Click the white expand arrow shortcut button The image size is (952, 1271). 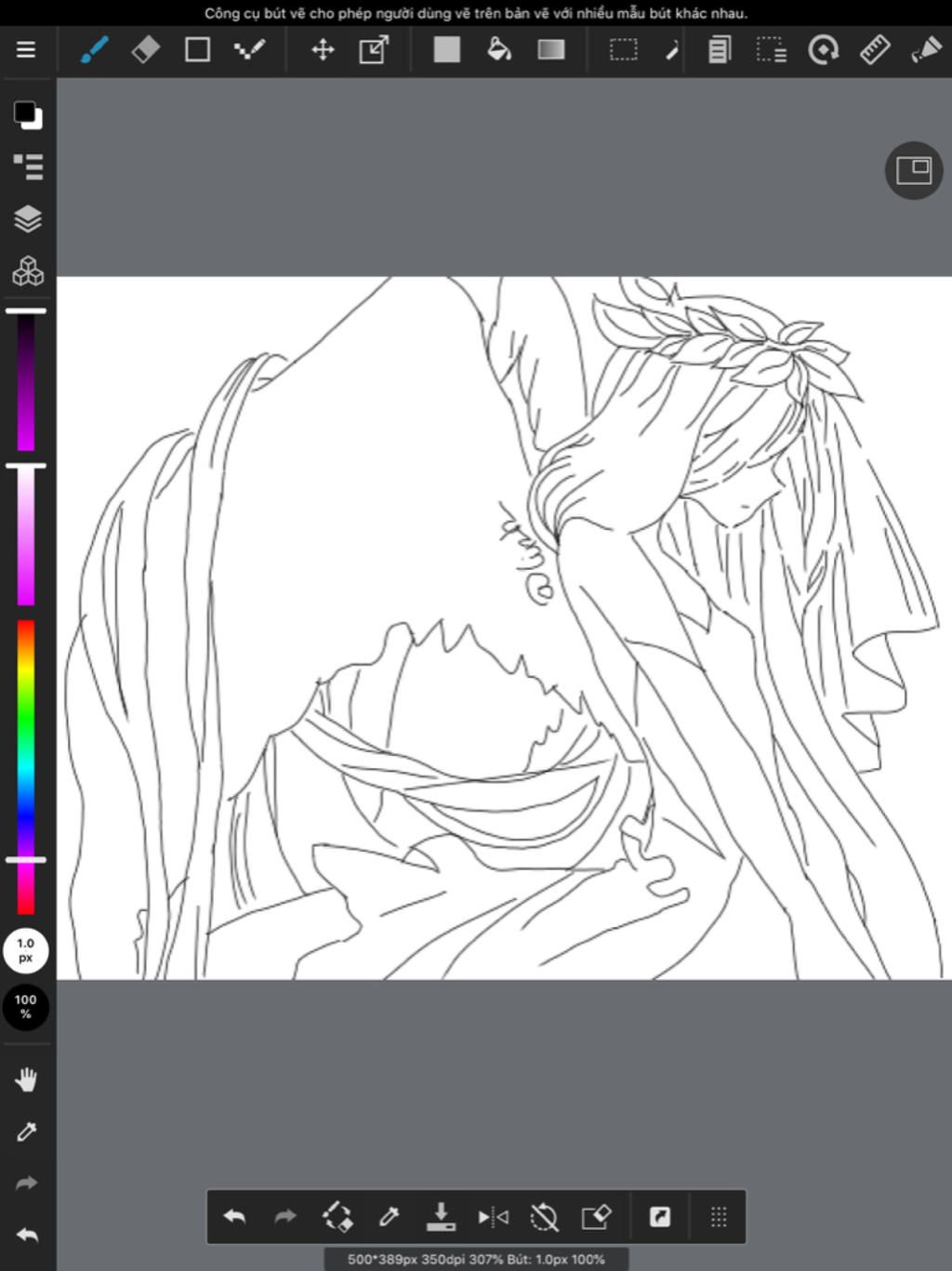660,1216
